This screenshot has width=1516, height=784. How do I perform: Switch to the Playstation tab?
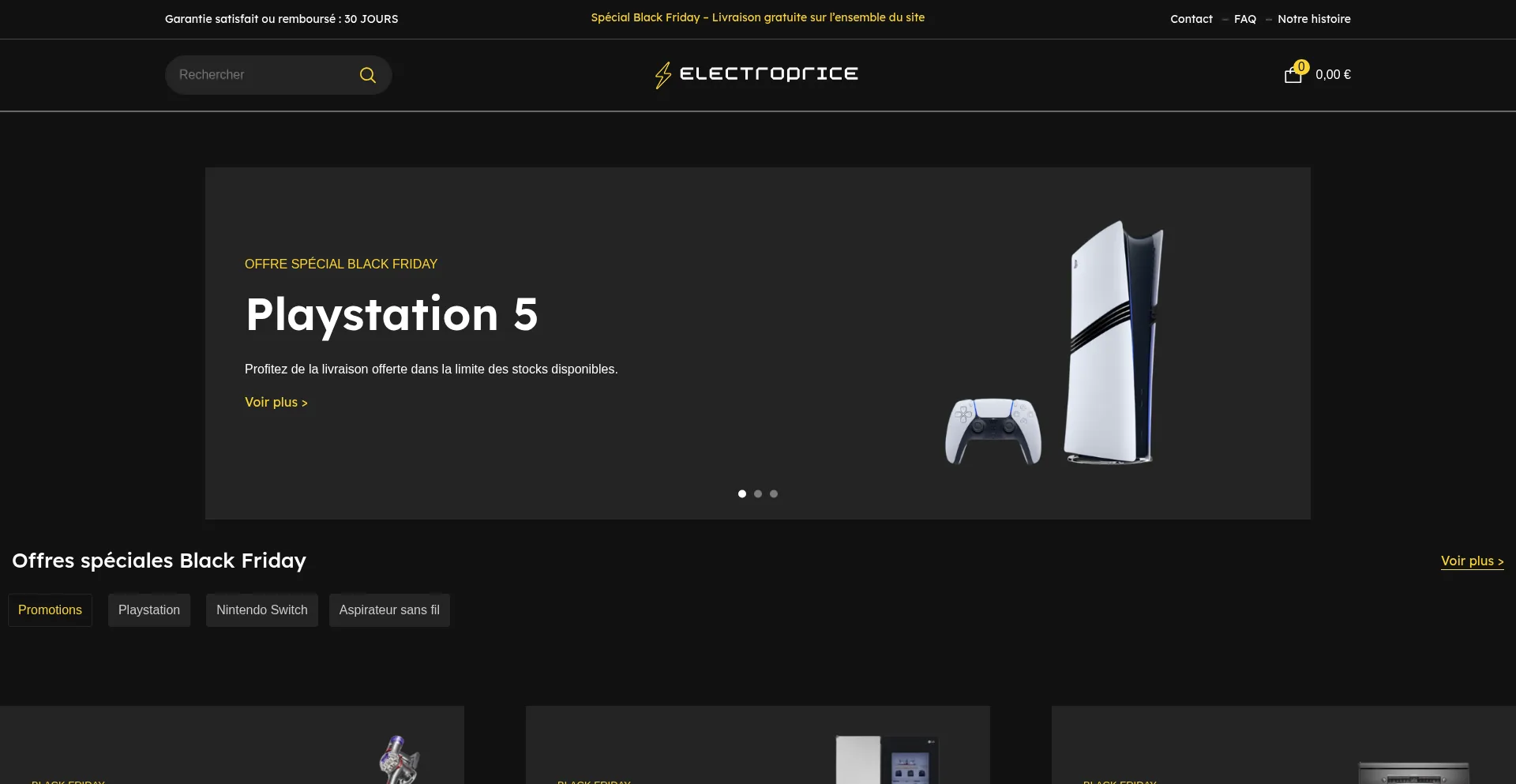[149, 610]
